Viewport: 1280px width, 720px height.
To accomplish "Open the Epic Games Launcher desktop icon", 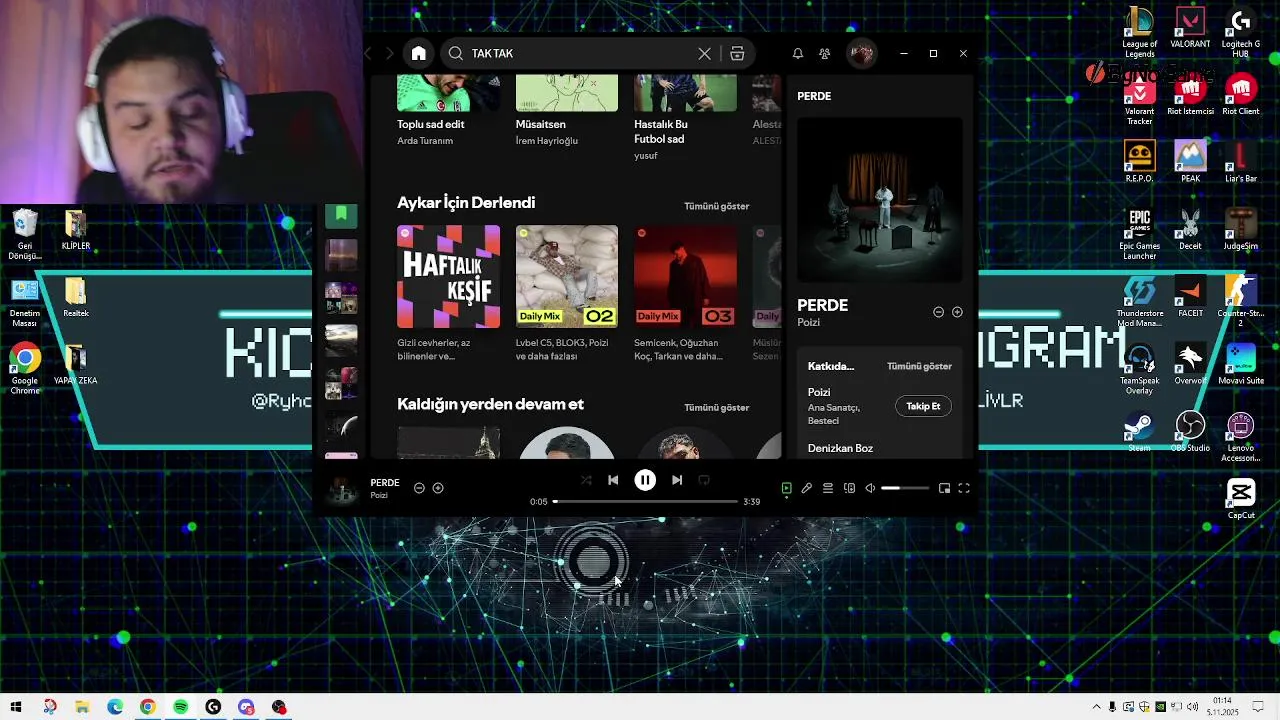I will click(x=1139, y=235).
